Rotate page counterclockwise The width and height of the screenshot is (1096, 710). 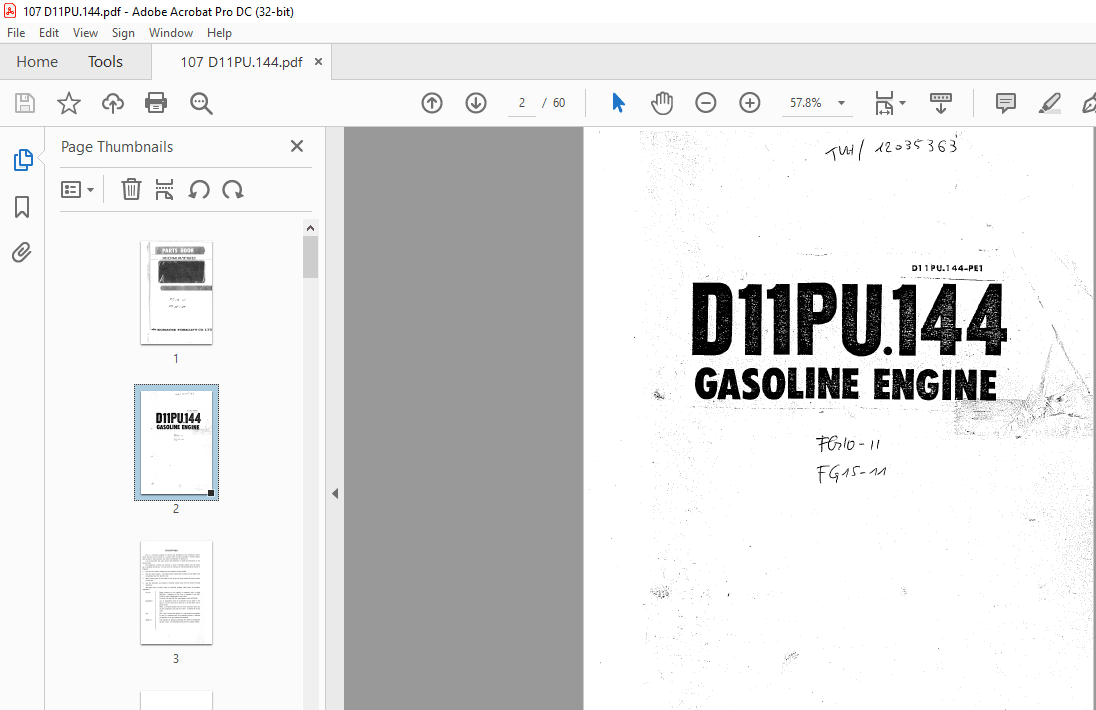tap(199, 189)
